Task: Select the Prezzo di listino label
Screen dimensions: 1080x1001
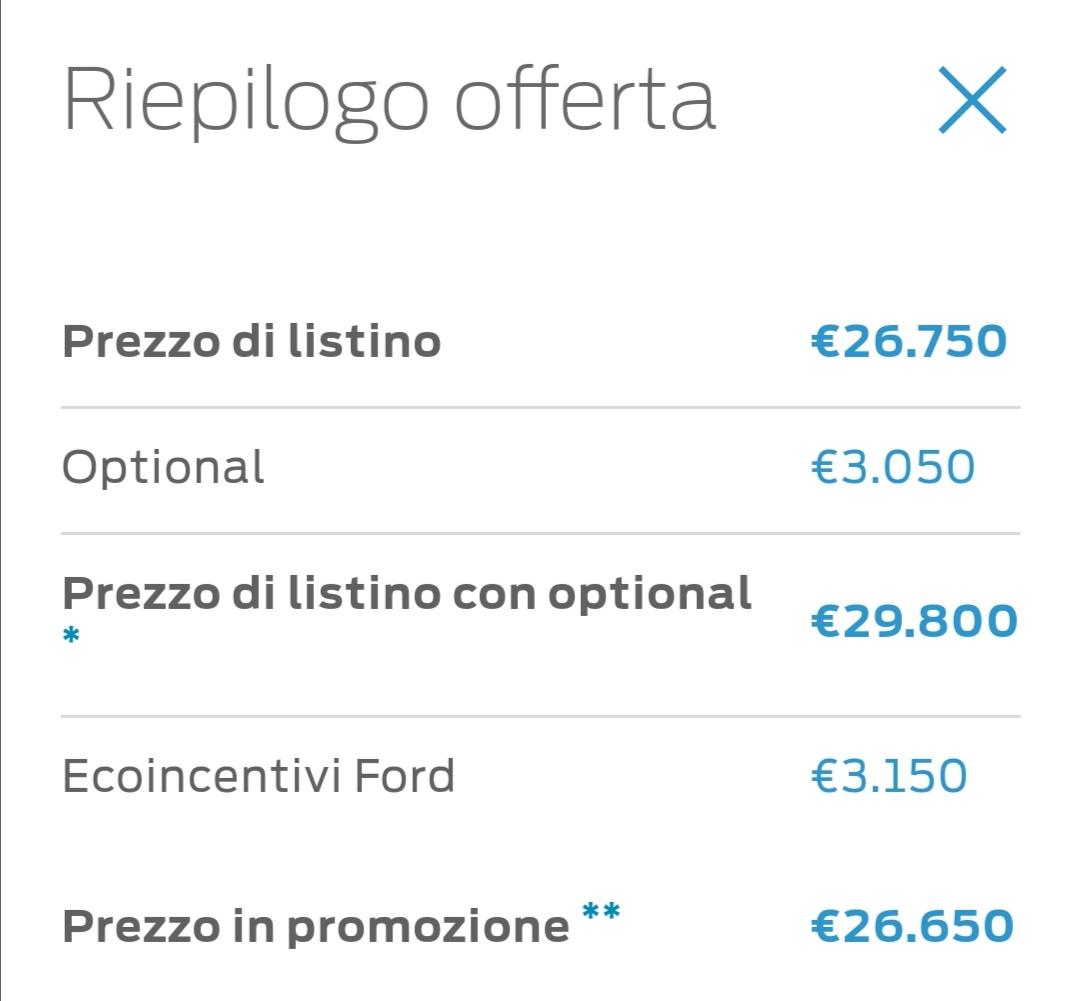Action: click(251, 341)
